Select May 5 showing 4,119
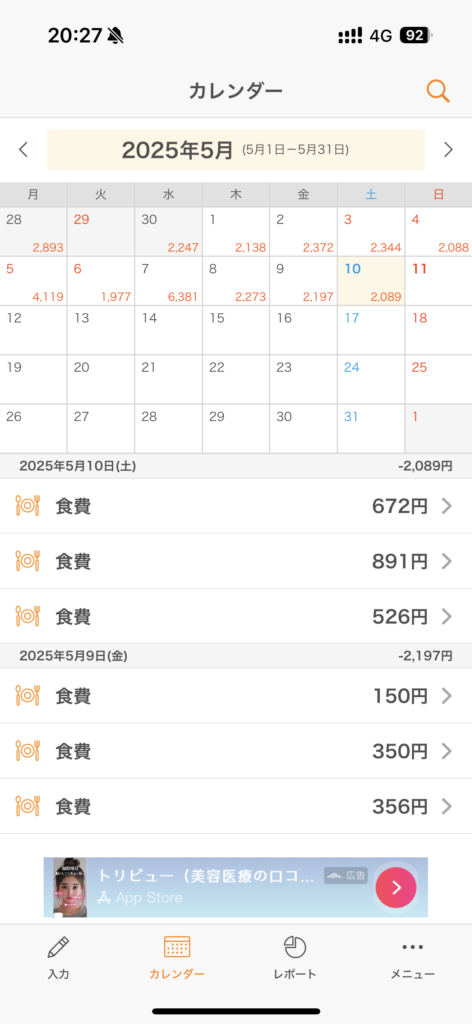 33,281
